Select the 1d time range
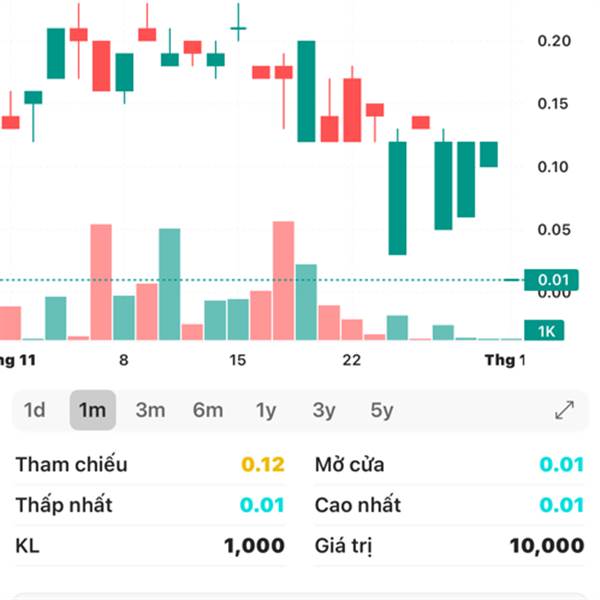This screenshot has width=600, height=600. (35, 410)
